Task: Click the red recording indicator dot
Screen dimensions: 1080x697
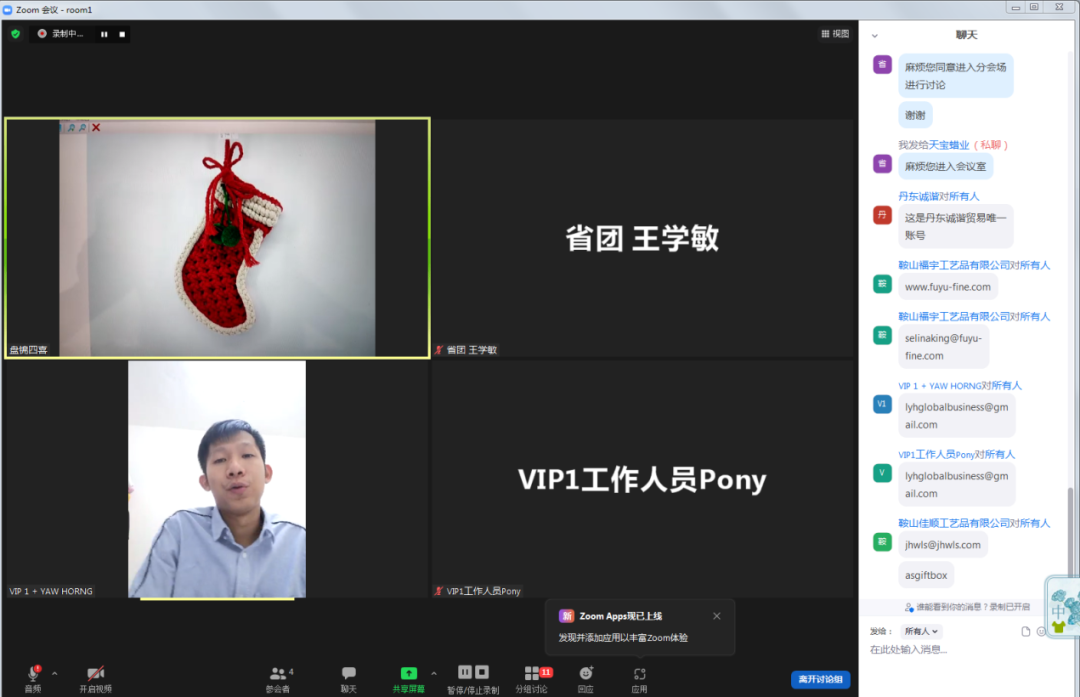Action: (x=42, y=33)
